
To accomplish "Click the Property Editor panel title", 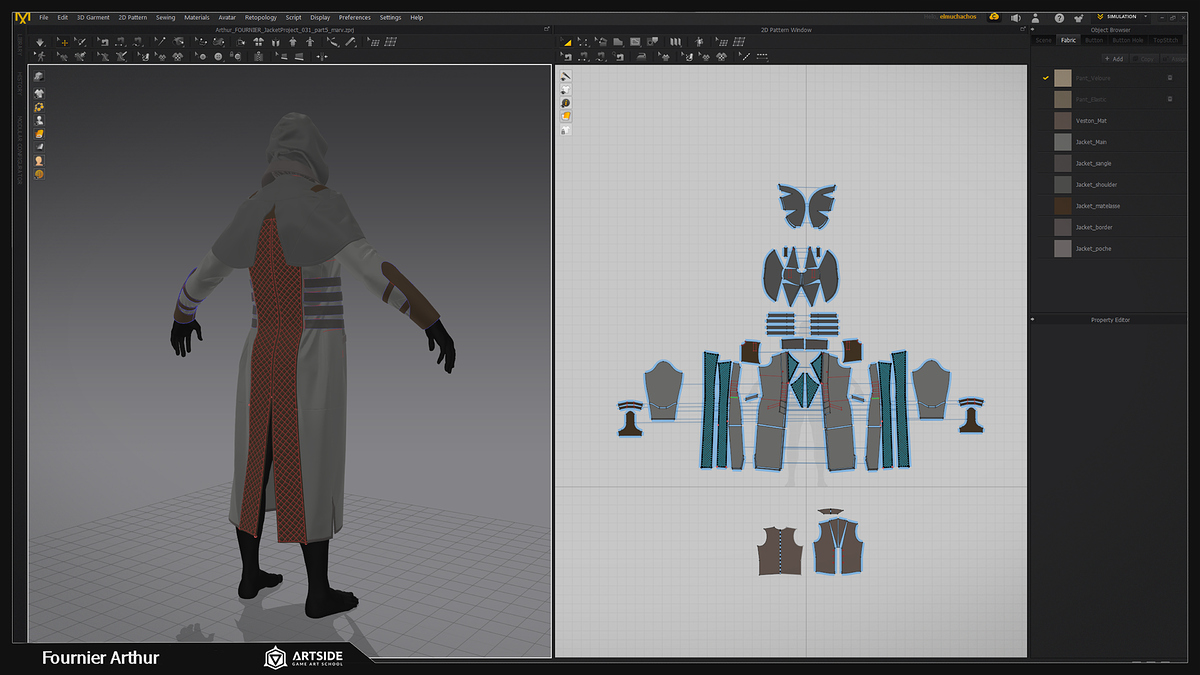I will click(x=1110, y=320).
